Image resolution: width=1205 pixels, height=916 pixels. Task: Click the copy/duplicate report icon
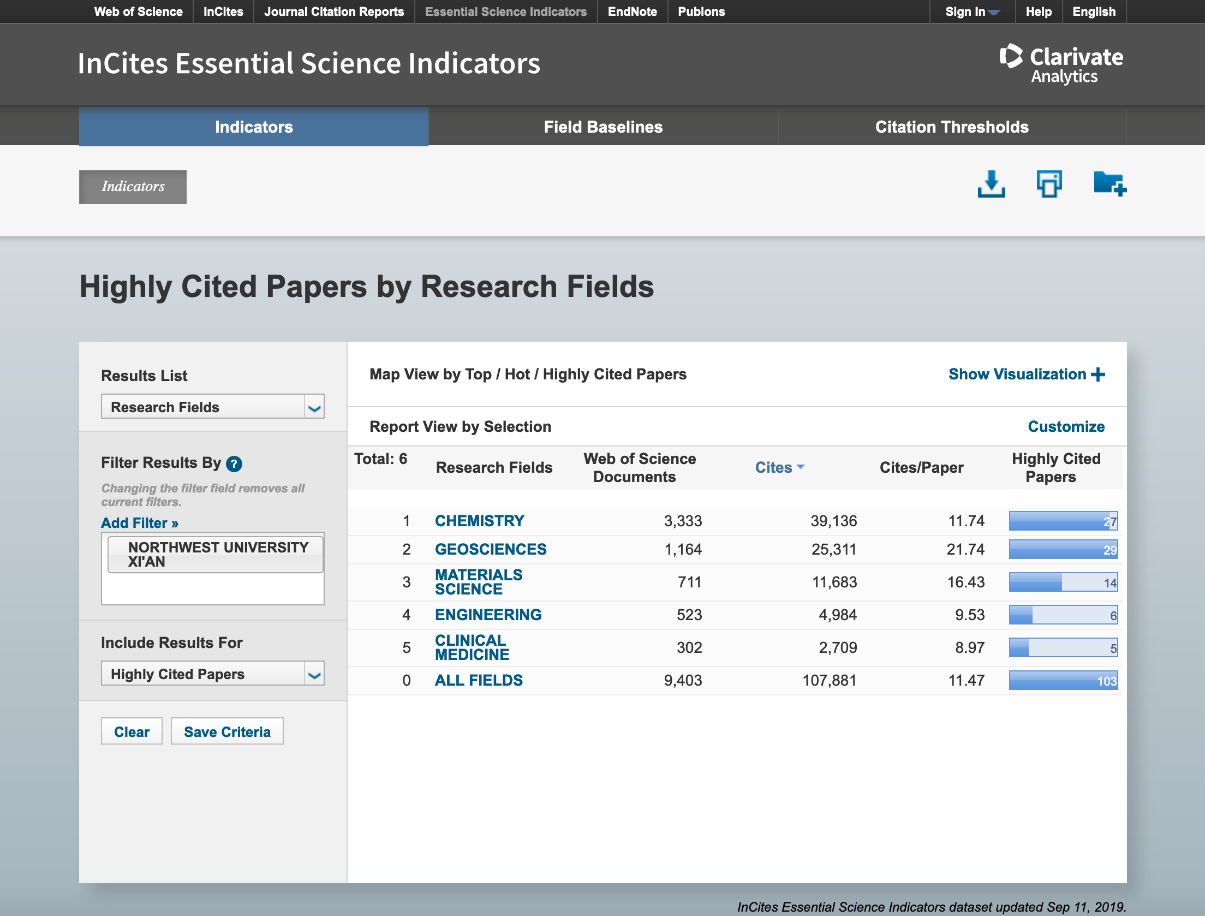(1049, 184)
